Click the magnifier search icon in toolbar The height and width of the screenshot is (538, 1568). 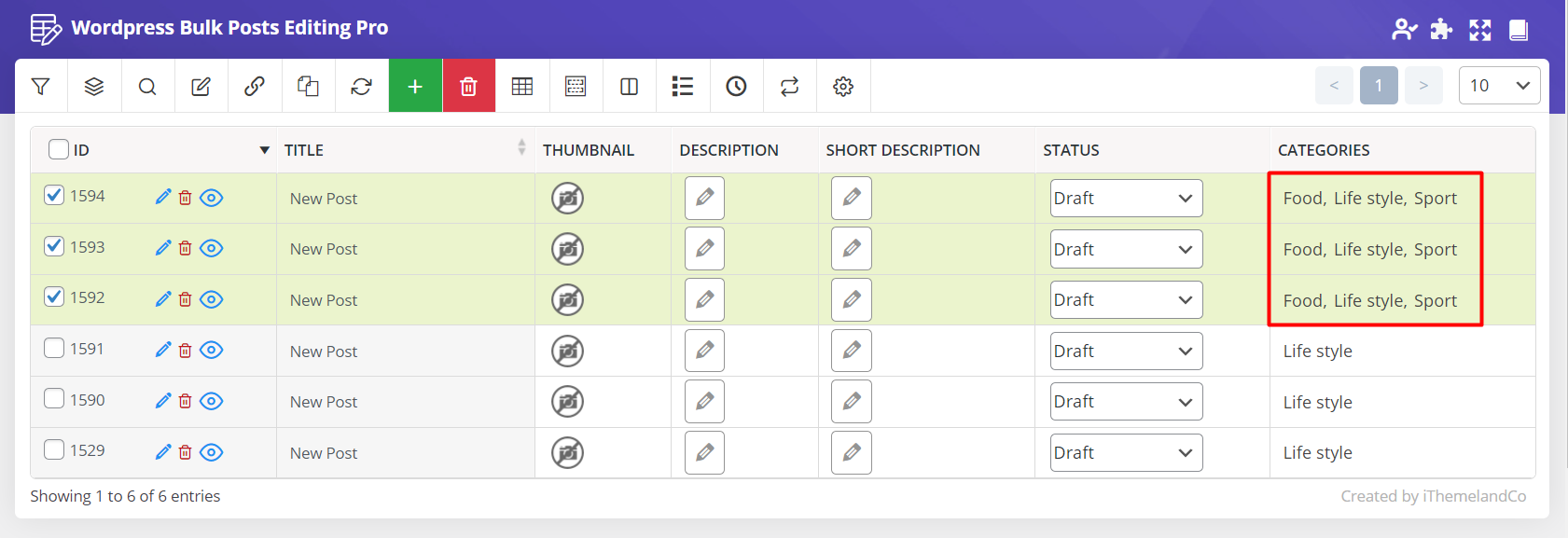(x=147, y=87)
